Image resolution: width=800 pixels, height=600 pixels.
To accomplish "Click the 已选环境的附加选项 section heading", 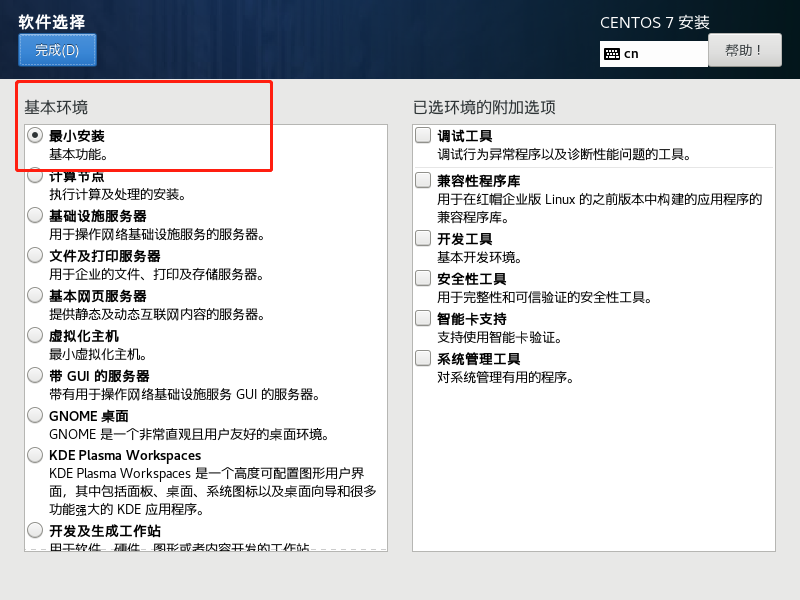I will point(484,107).
